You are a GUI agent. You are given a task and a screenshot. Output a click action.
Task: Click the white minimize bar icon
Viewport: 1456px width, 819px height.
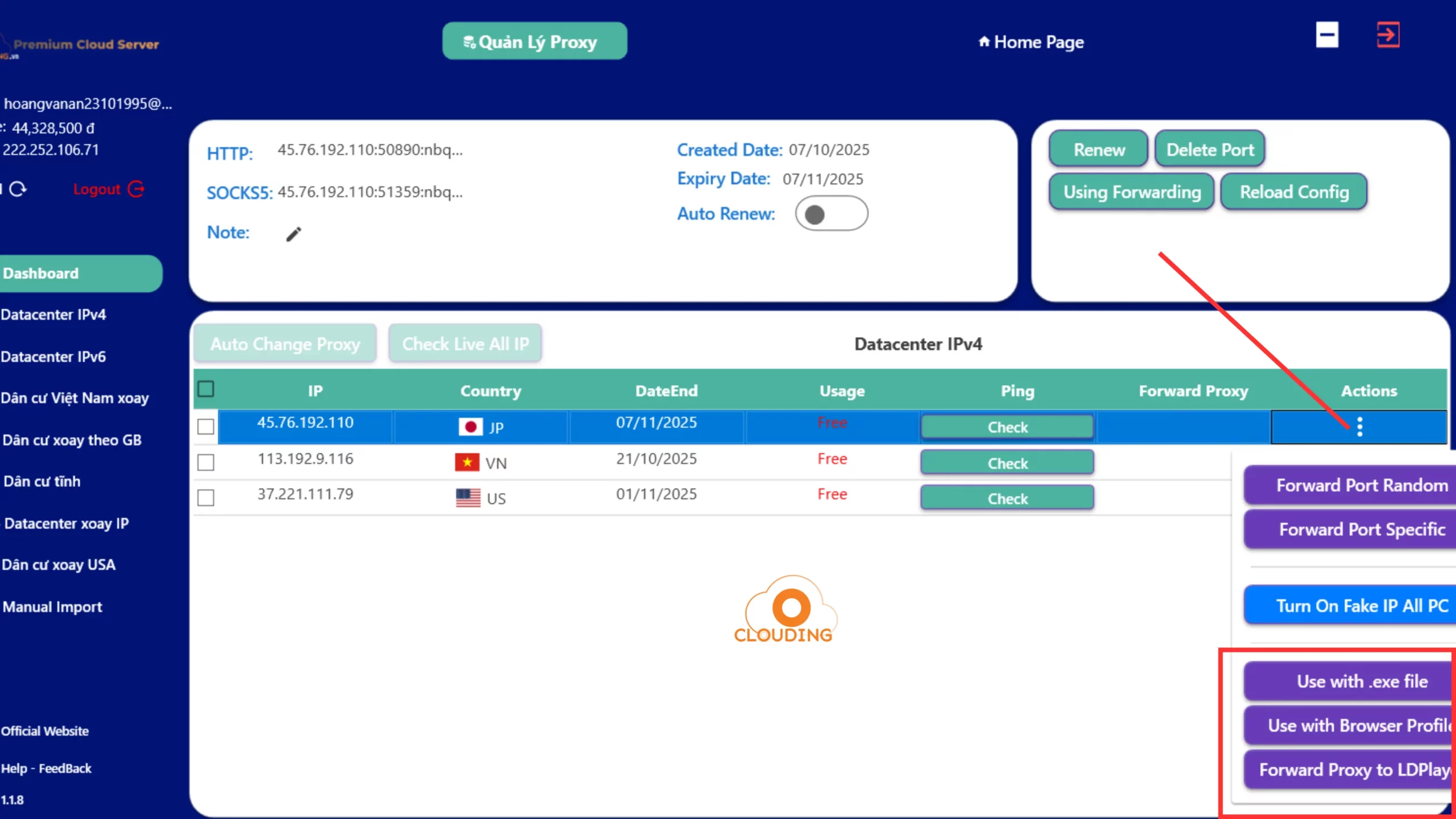(x=1327, y=35)
